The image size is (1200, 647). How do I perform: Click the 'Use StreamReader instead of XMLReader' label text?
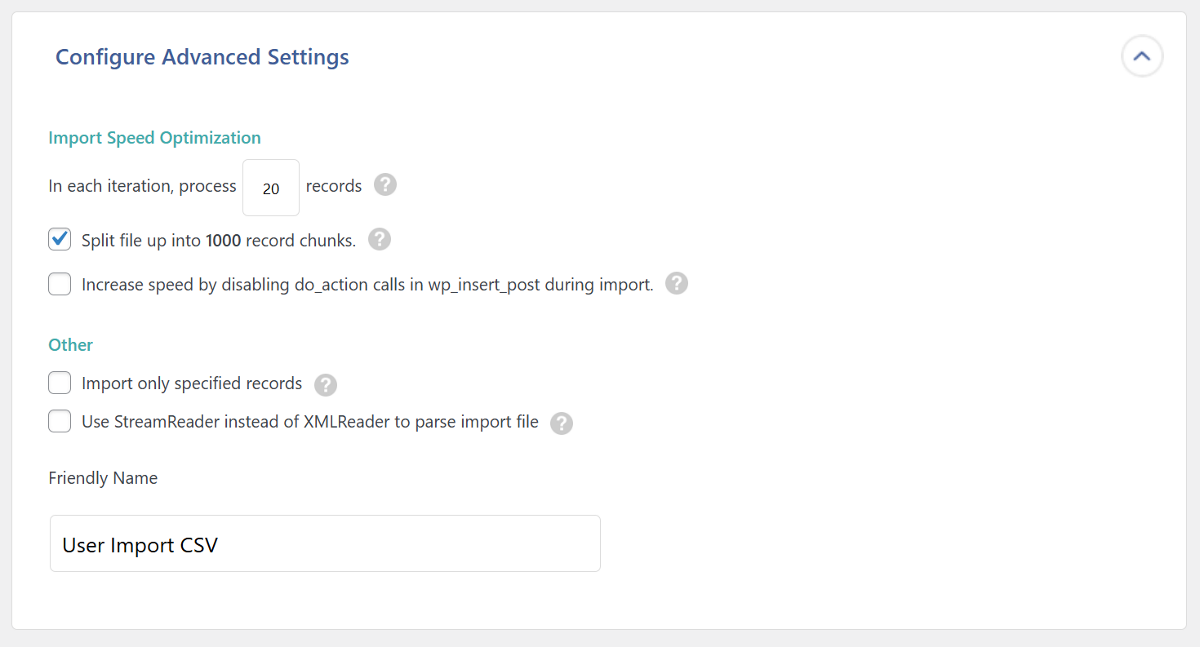point(310,422)
